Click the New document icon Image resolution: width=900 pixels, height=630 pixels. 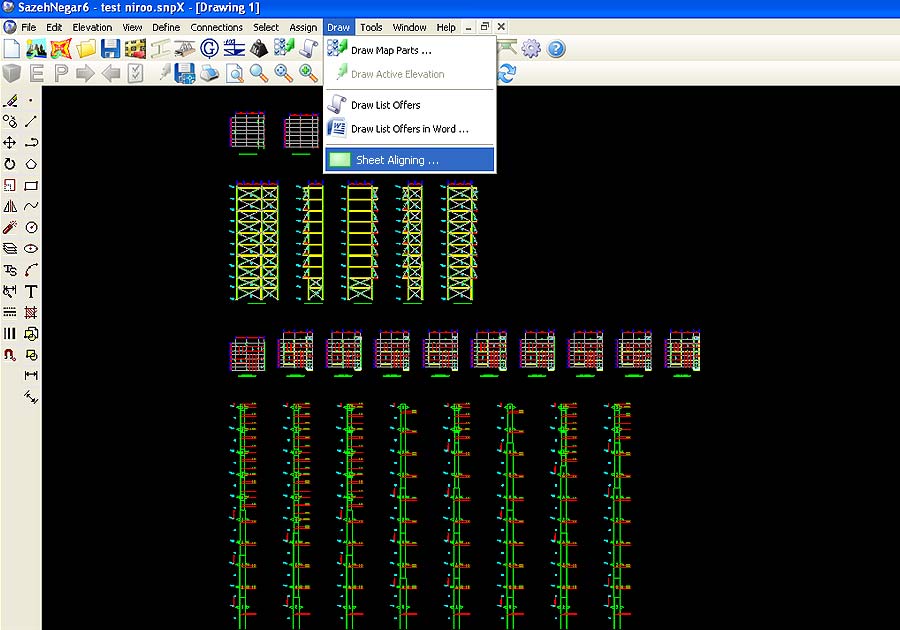(11, 49)
